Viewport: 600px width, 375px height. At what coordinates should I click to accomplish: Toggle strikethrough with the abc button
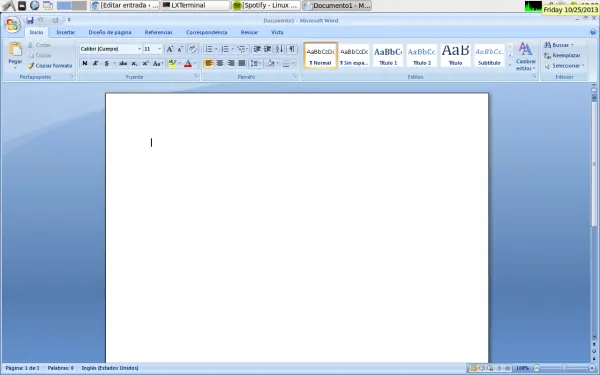point(123,64)
